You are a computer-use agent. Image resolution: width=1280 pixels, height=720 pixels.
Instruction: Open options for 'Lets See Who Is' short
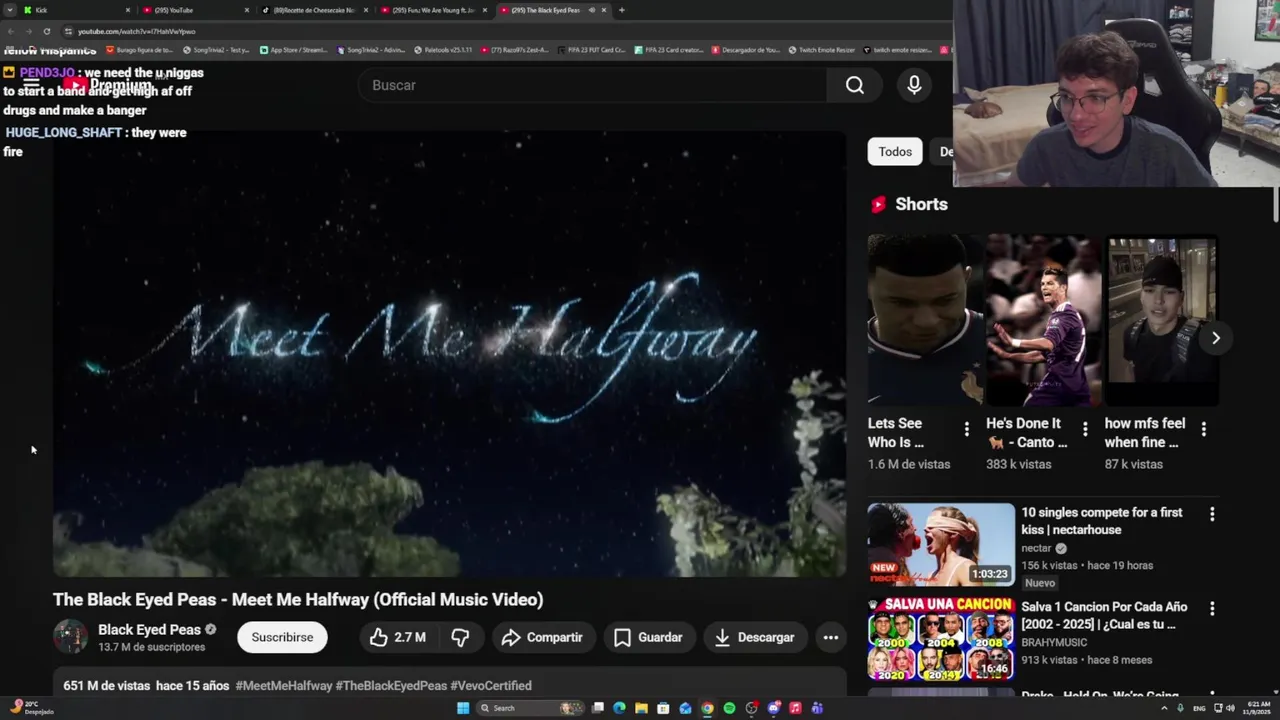coord(966,429)
